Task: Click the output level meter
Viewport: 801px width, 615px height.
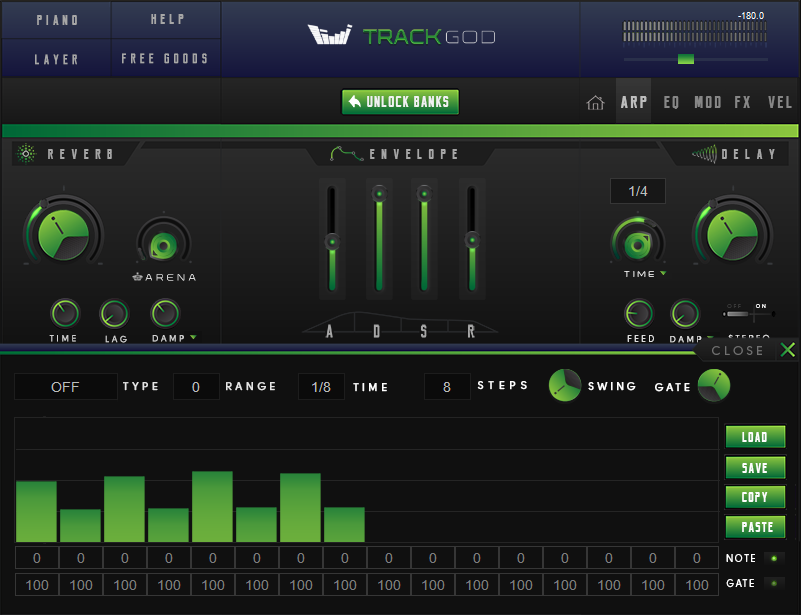Action: coord(695,32)
